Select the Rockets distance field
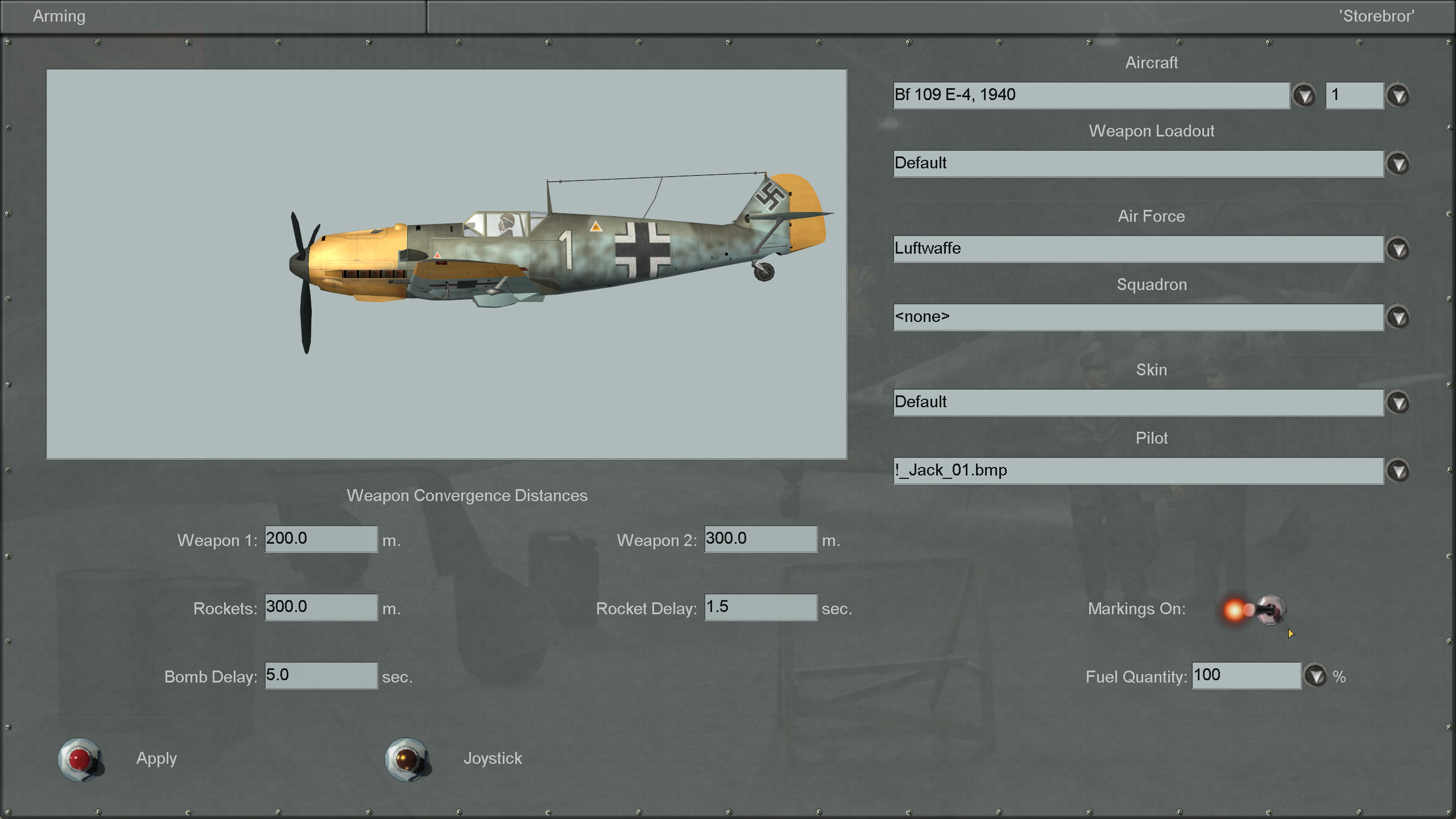Screen dimensions: 1456x819 click(x=321, y=607)
